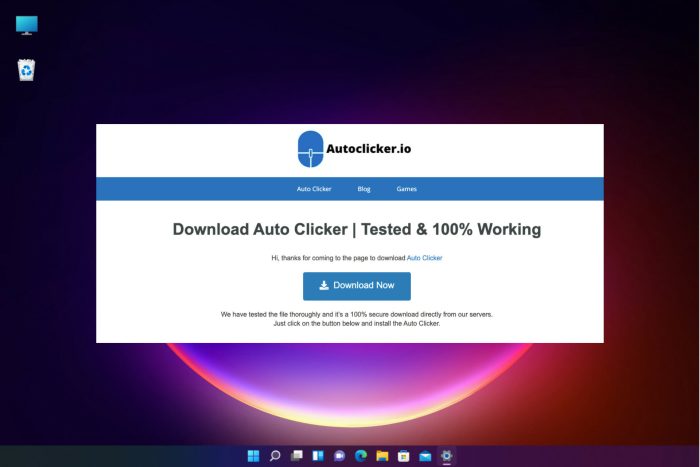Click the Autoclicker.io site title text
The height and width of the screenshot is (467, 700).
click(x=369, y=149)
